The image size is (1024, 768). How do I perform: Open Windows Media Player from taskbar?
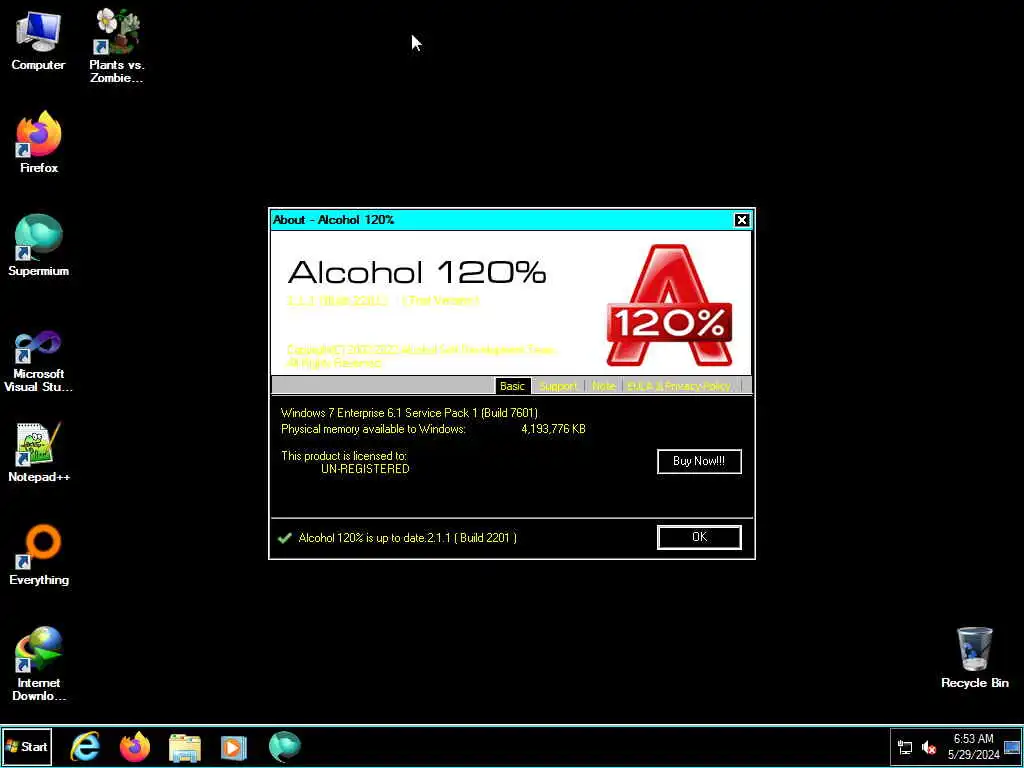coord(234,747)
